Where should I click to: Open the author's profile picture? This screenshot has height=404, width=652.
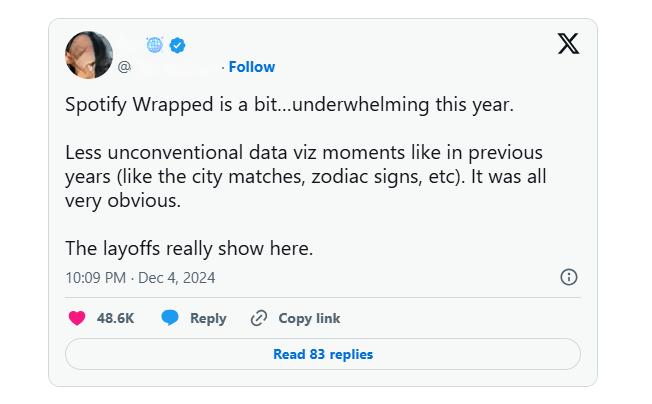pyautogui.click(x=89, y=54)
